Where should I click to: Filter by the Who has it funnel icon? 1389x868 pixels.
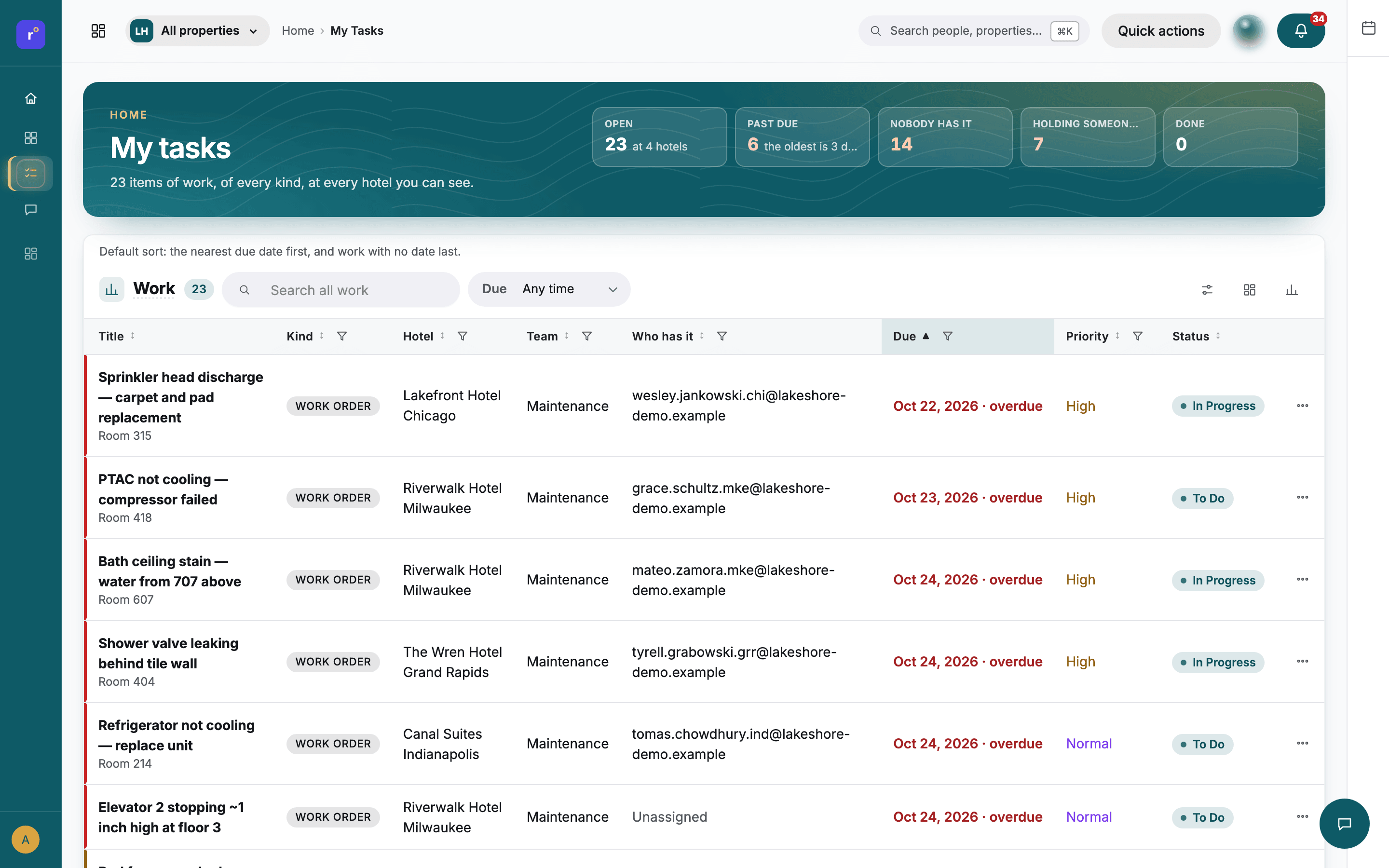point(722,336)
